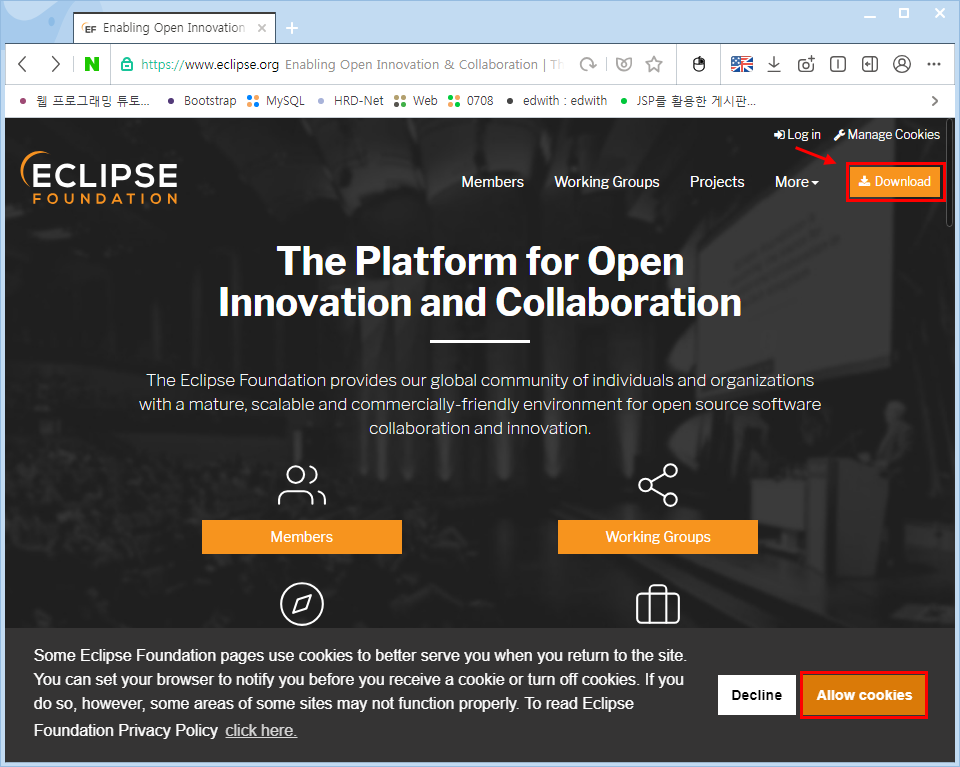Go back with the browser back arrow

point(23,64)
